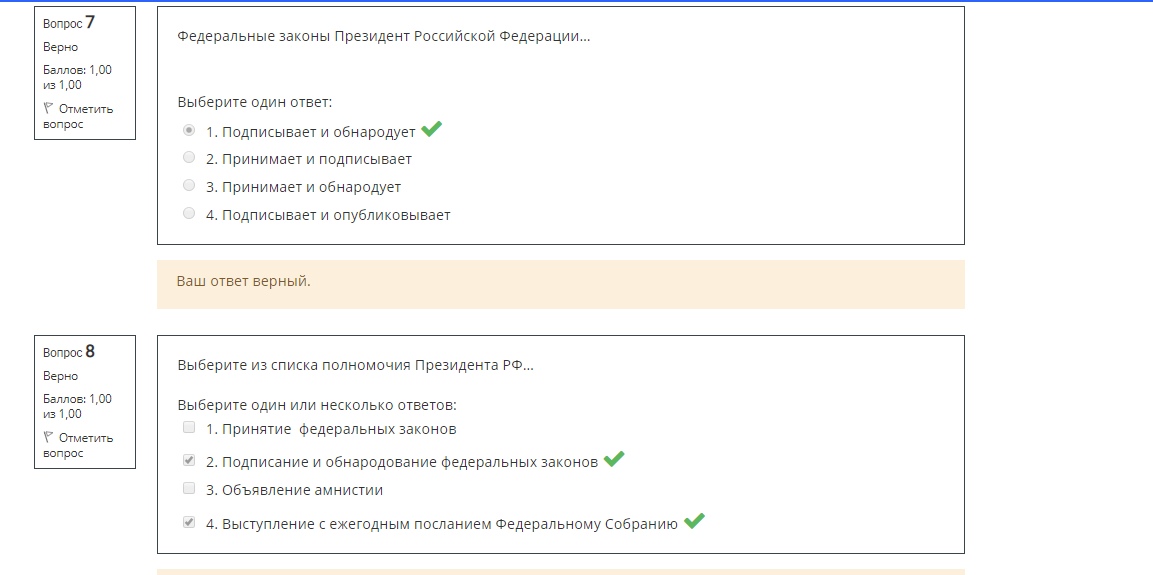Click question text 'Выберите из списка полномочия Президента'
The image size is (1153, 575).
(x=355, y=365)
